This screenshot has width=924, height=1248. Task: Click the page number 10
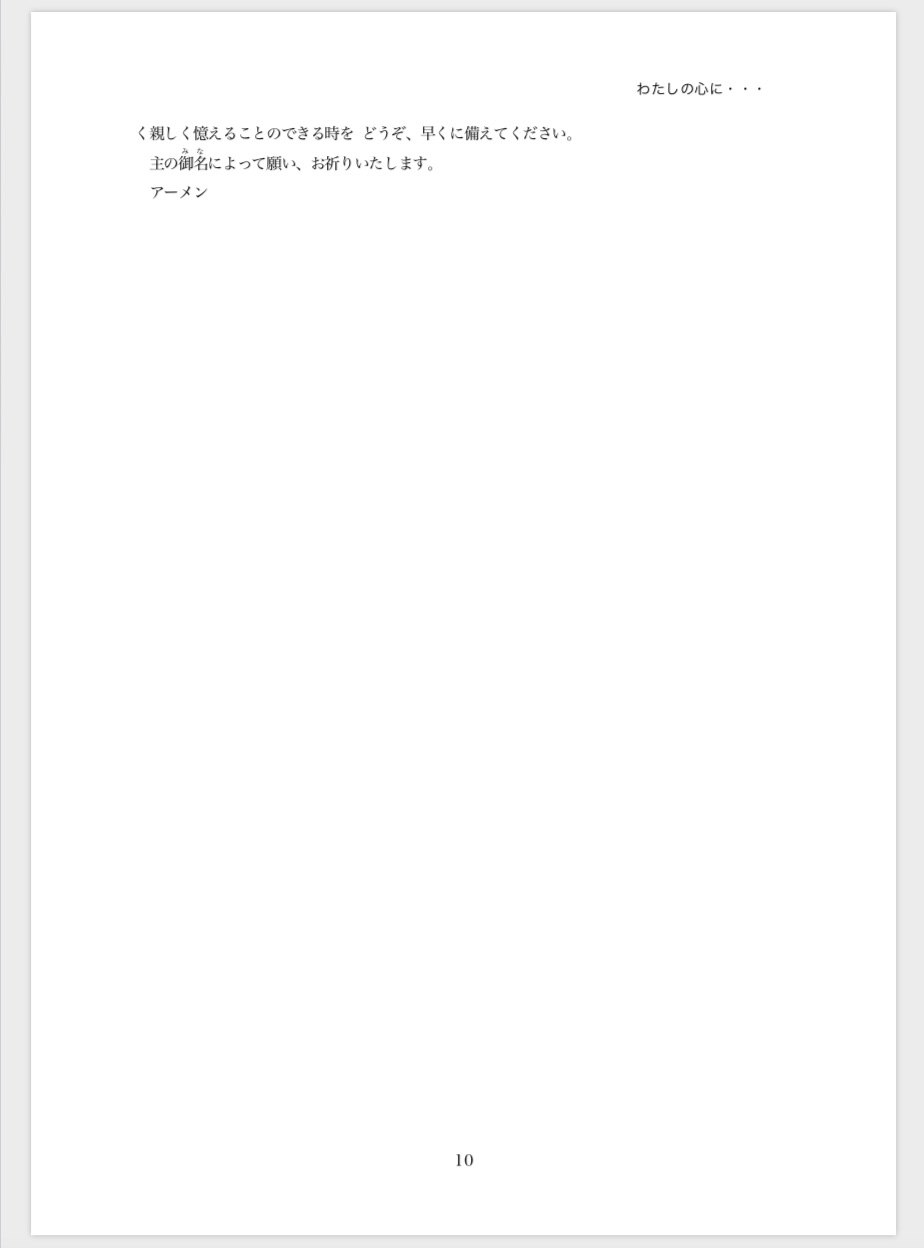(464, 1160)
